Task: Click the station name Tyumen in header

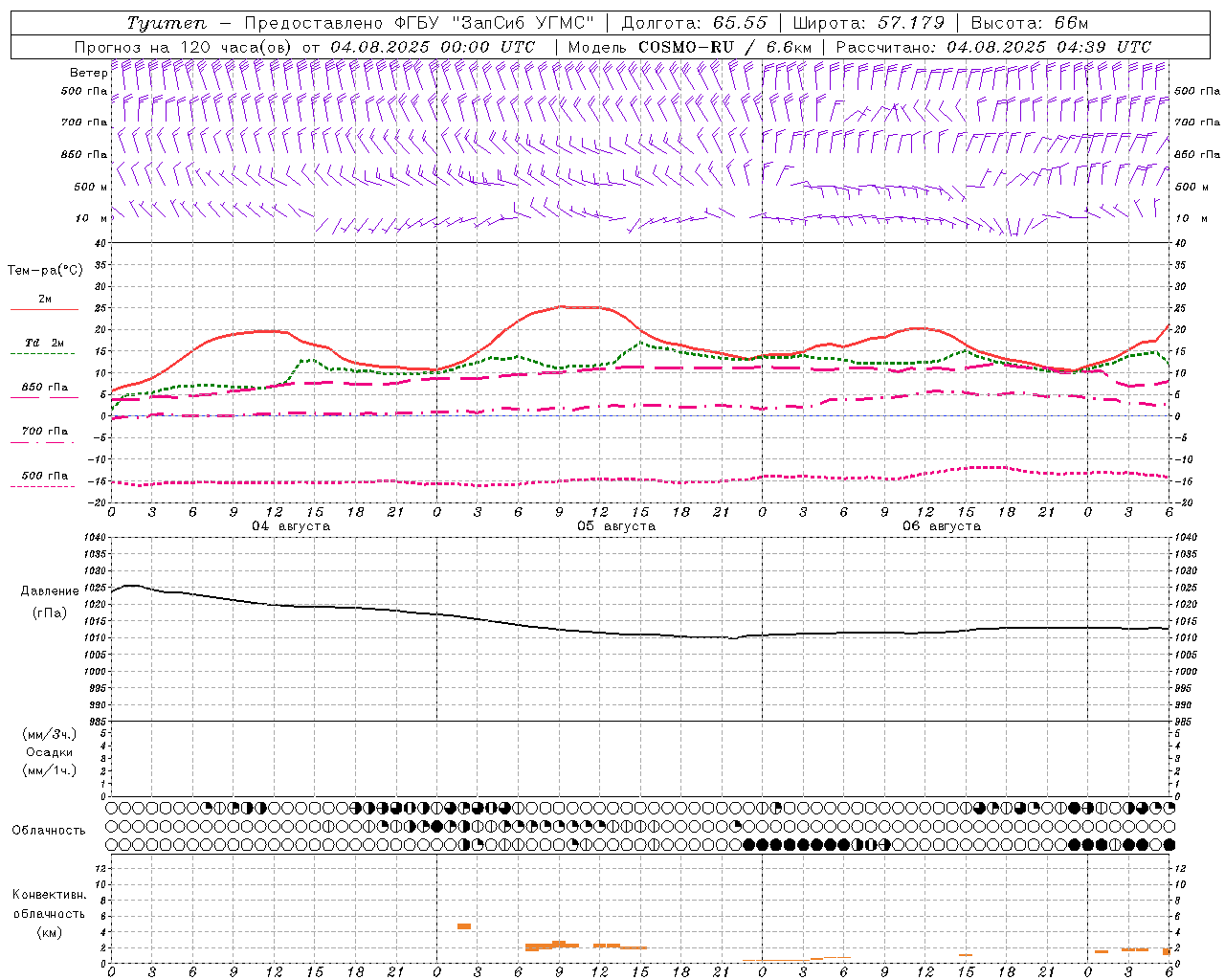Action: (166, 23)
